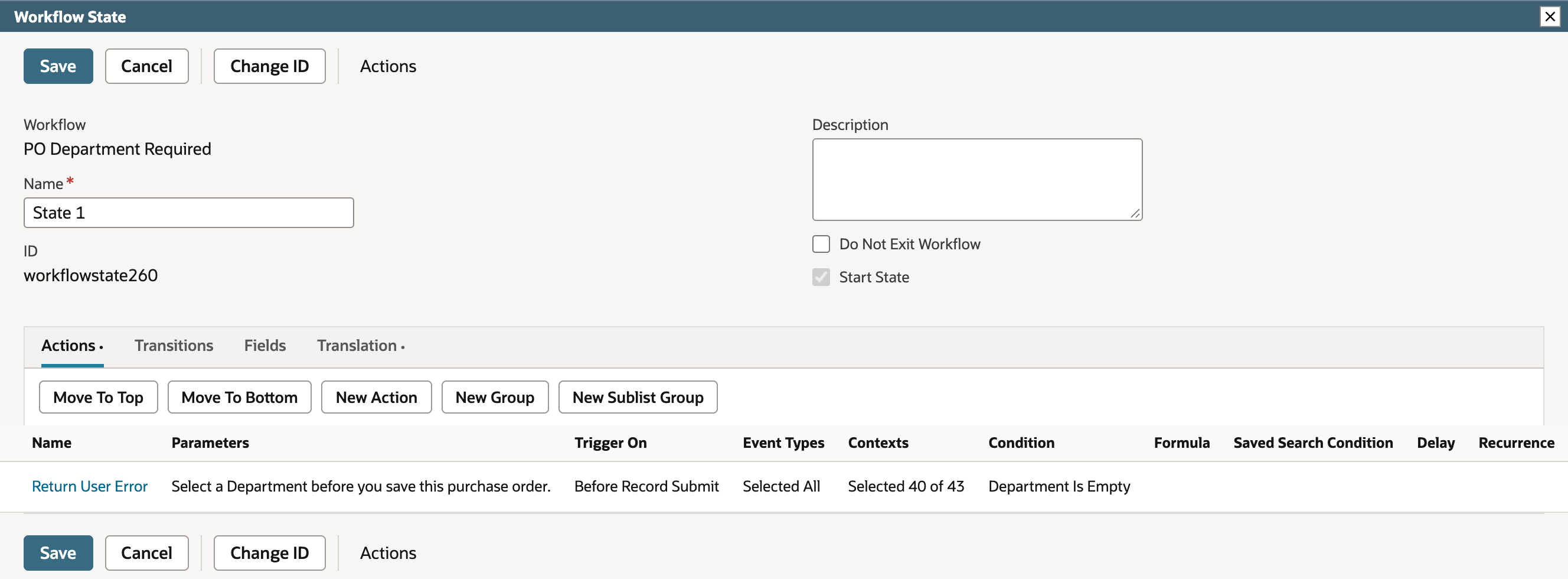
Task: Click the Condition column header
Action: pos(1021,443)
